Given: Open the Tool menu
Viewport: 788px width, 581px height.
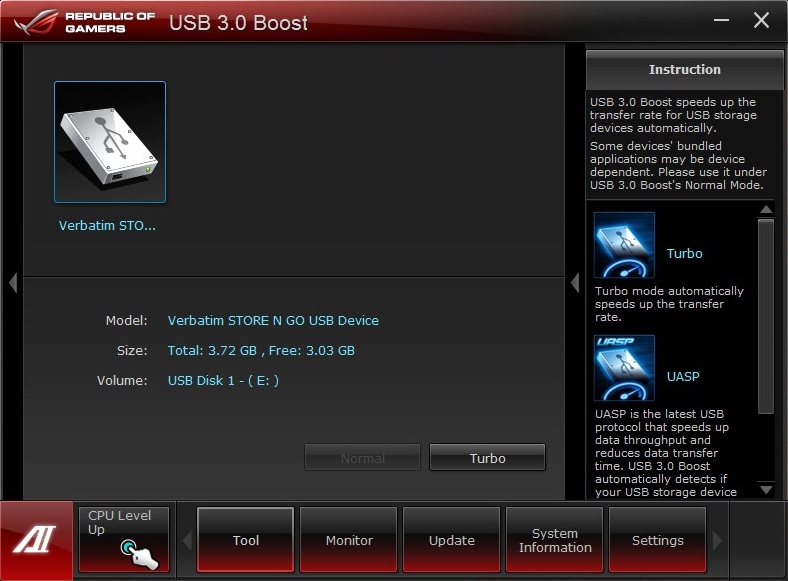Looking at the screenshot, I should coord(245,540).
